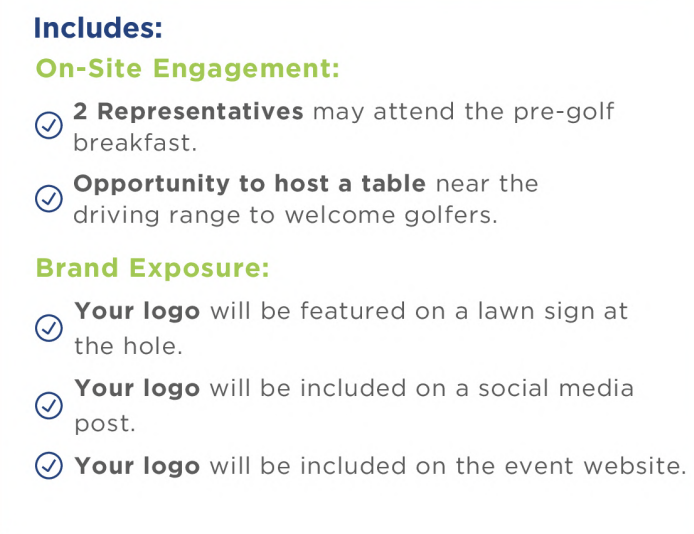Click the text the hole

tap(128, 346)
